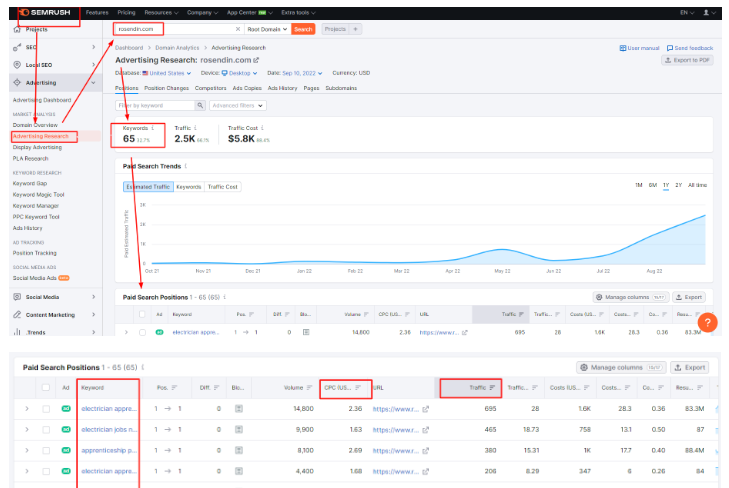The height and width of the screenshot is (488, 729).
Task: Open the Sep 10, 2022 date dropdown
Action: pyautogui.click(x=302, y=73)
